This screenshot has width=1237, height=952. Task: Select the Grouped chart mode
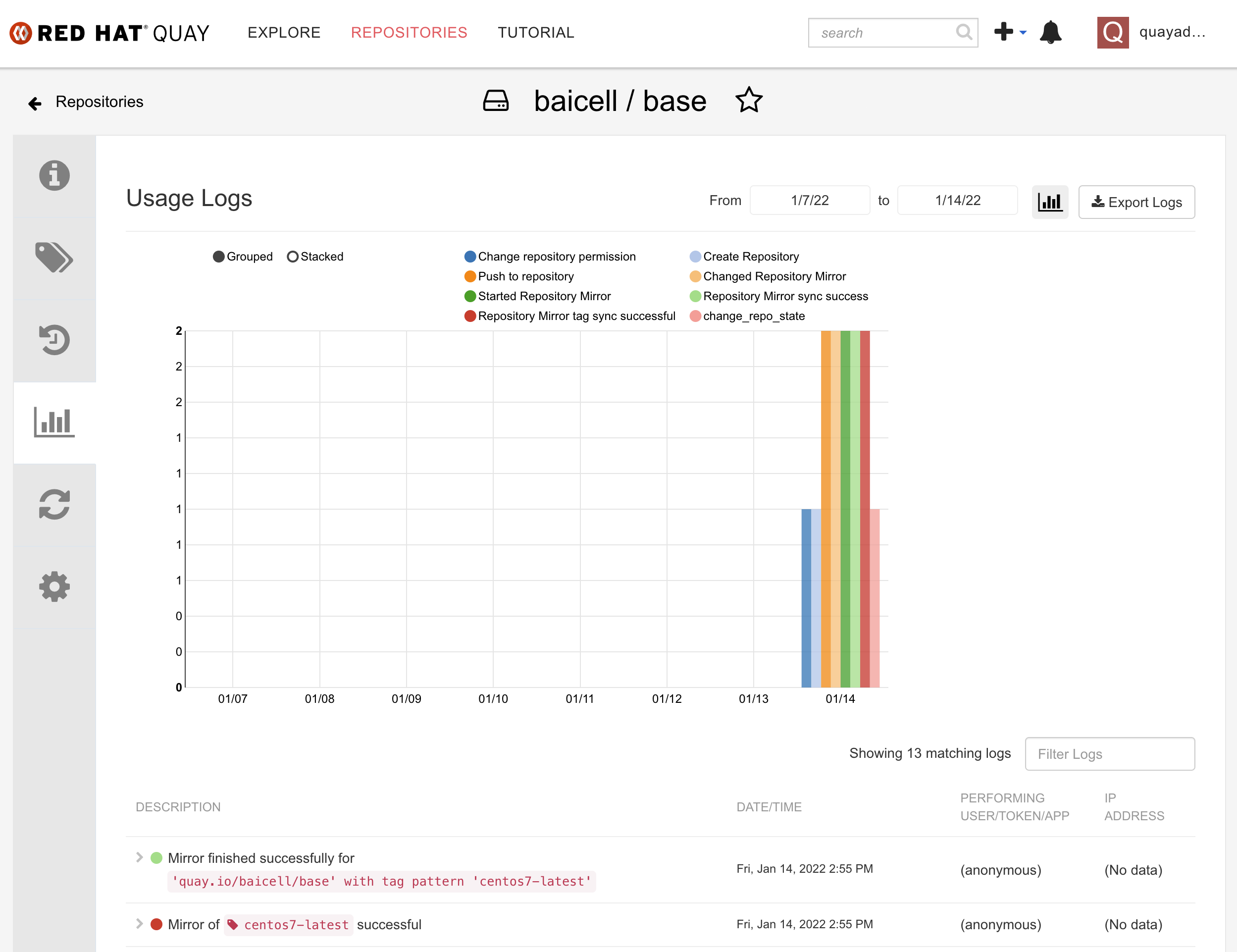(x=218, y=257)
